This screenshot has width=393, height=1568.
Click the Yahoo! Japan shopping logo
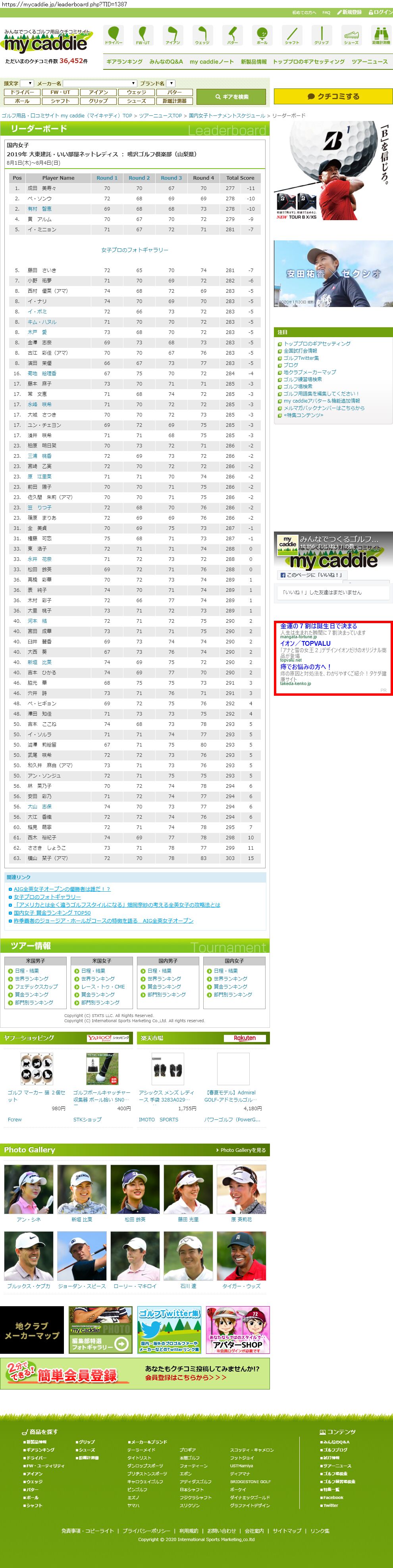(x=108, y=1038)
